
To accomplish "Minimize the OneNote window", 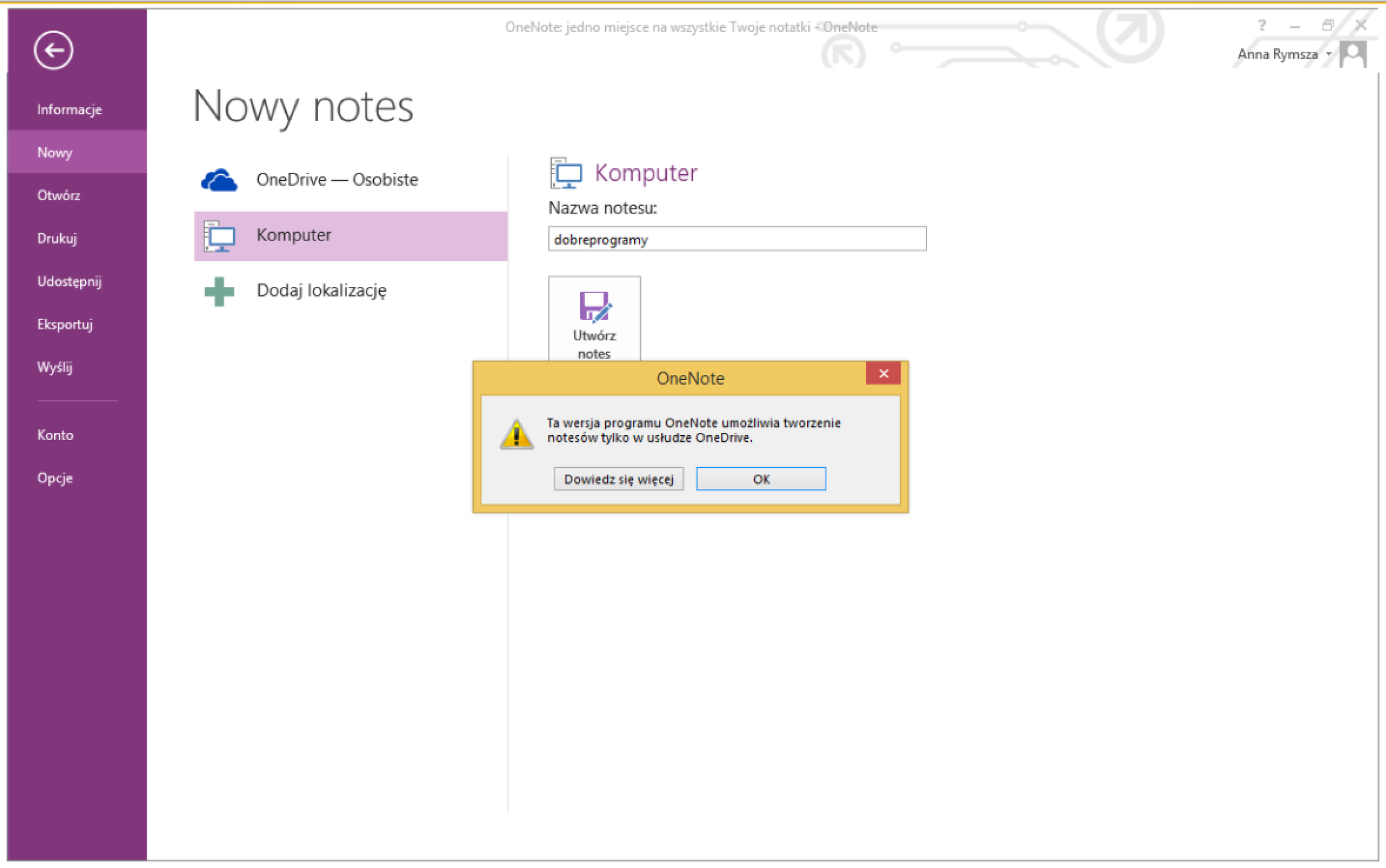I will click(1294, 25).
